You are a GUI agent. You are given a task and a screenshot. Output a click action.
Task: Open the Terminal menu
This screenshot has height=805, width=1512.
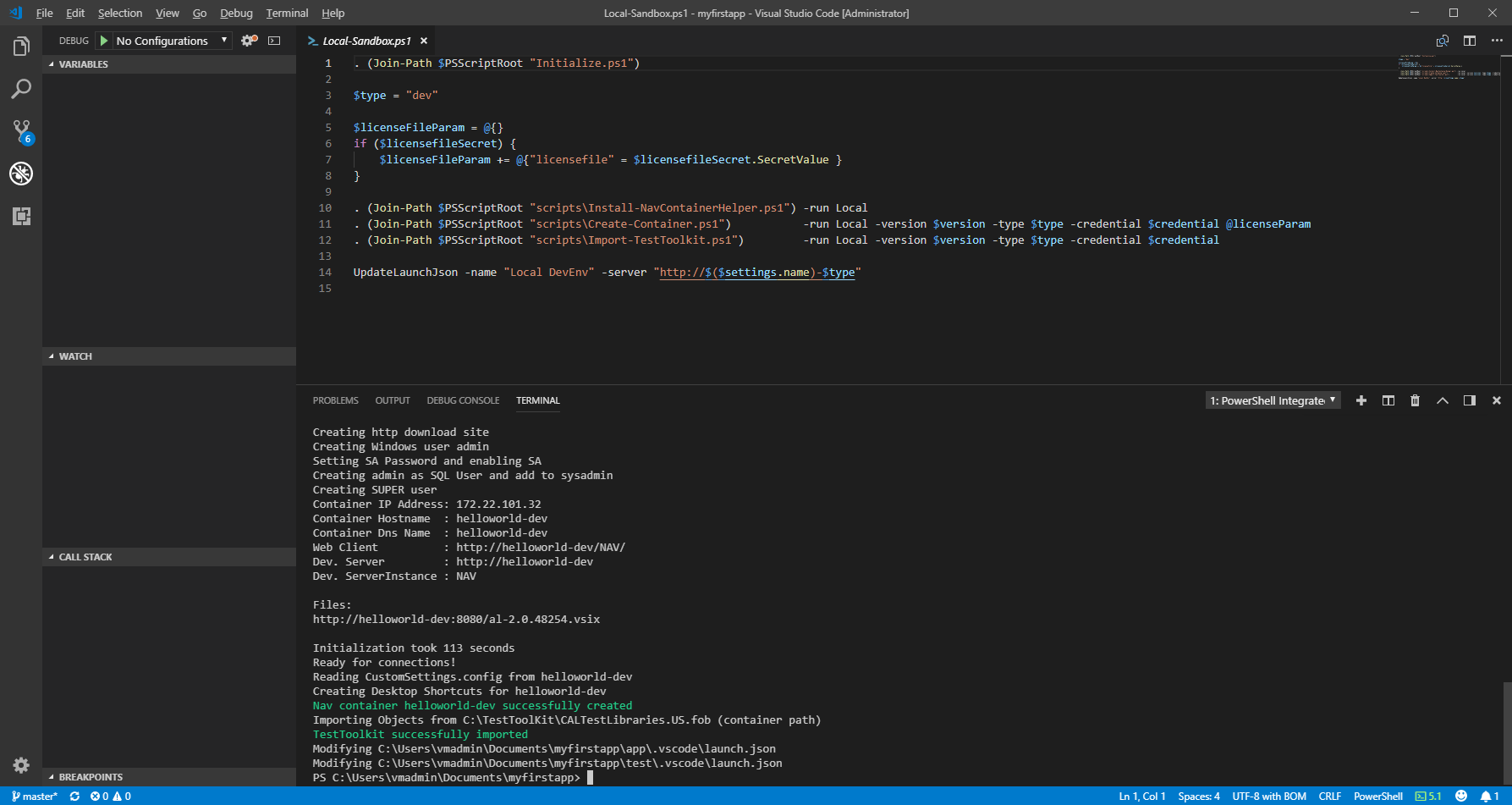click(287, 13)
